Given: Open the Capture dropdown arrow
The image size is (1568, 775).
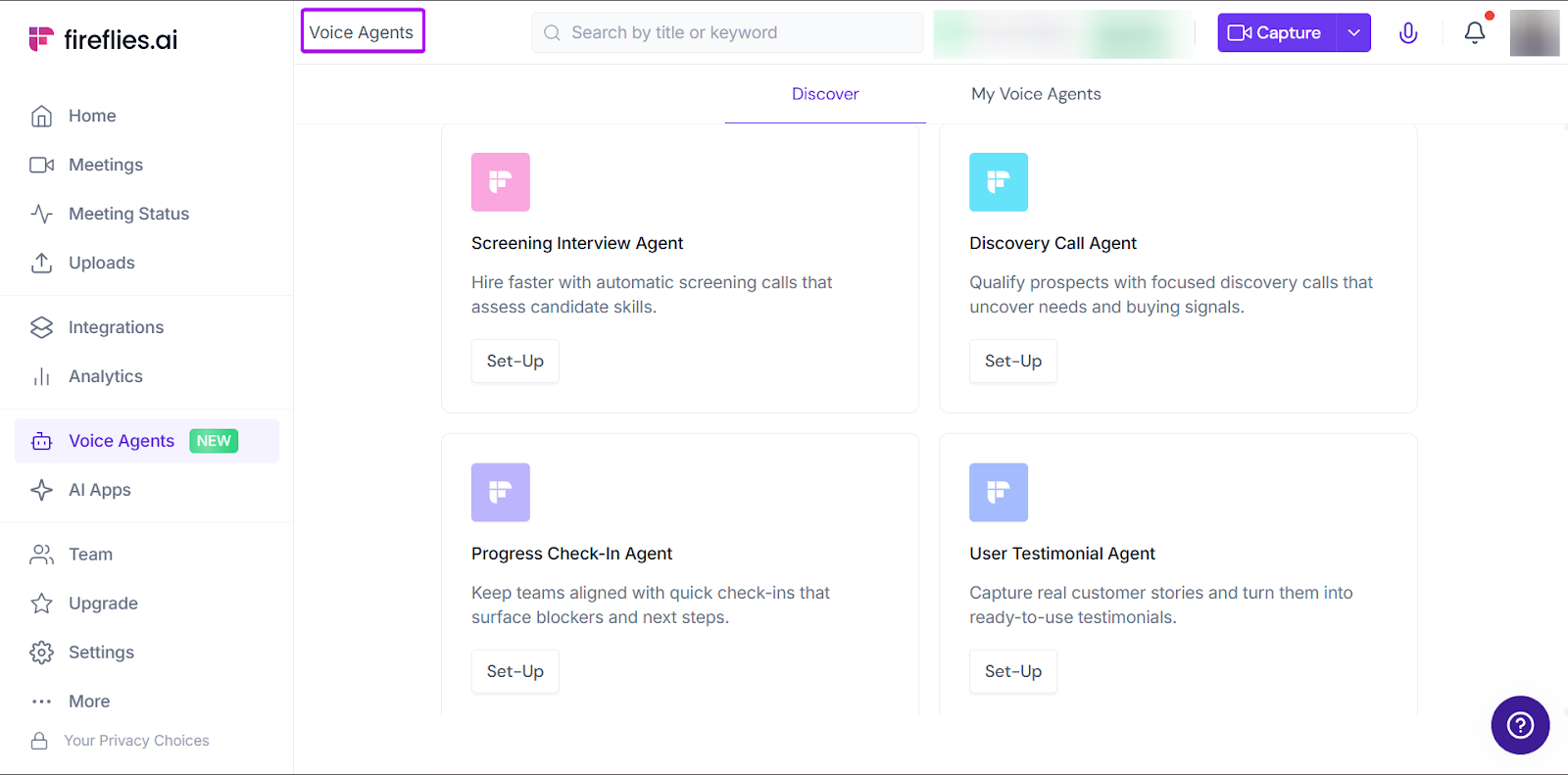Looking at the screenshot, I should (x=1353, y=32).
